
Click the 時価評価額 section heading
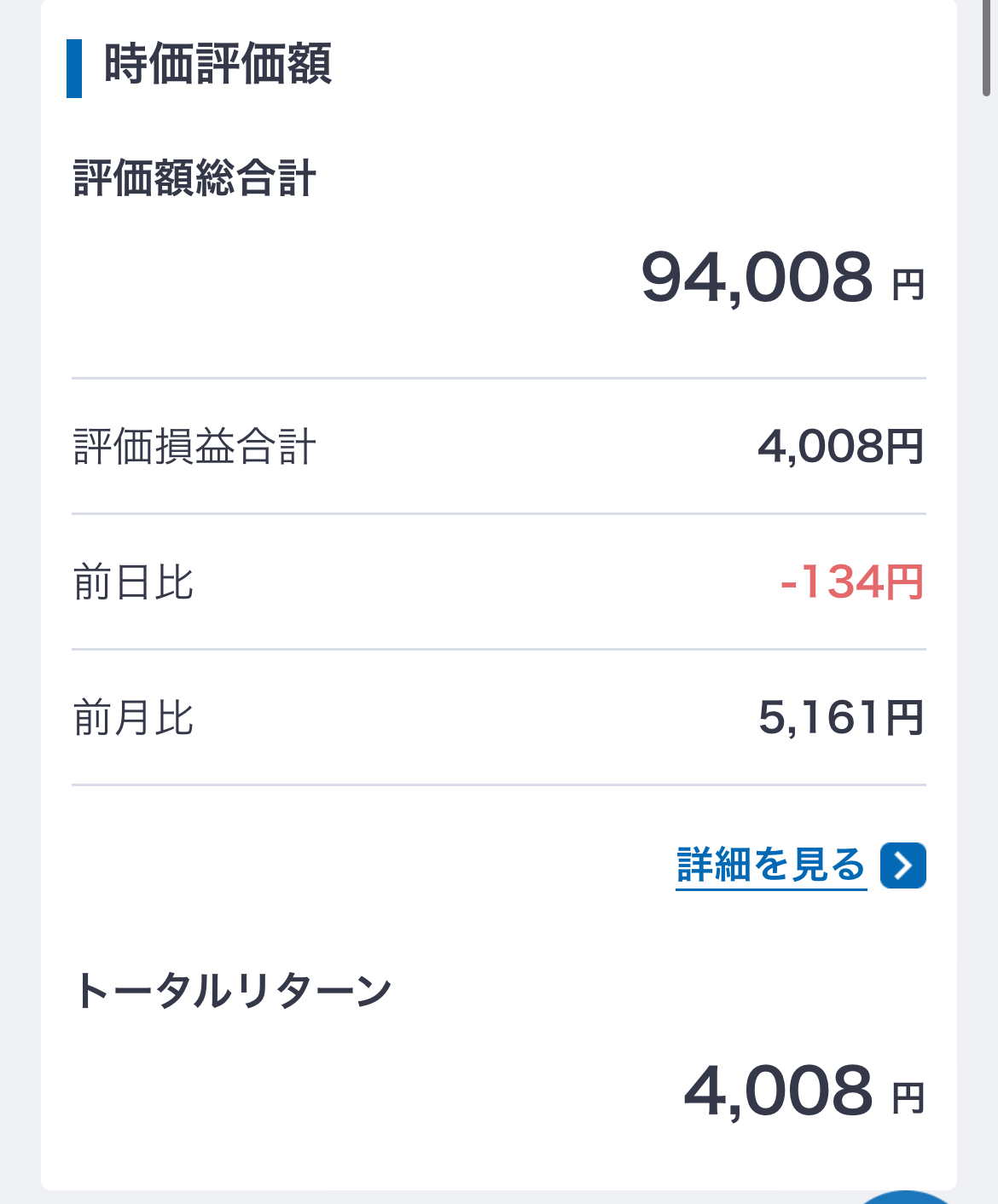pyautogui.click(x=218, y=65)
